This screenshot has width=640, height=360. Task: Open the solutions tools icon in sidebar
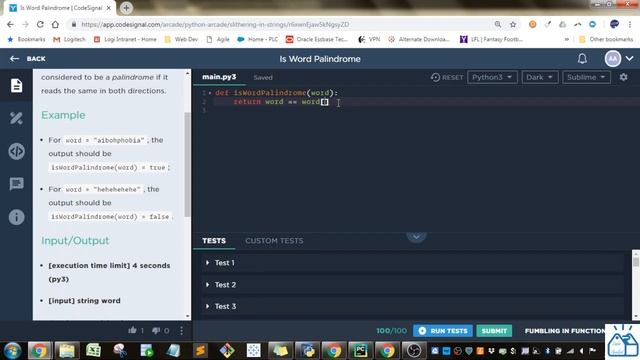pyautogui.click(x=16, y=118)
